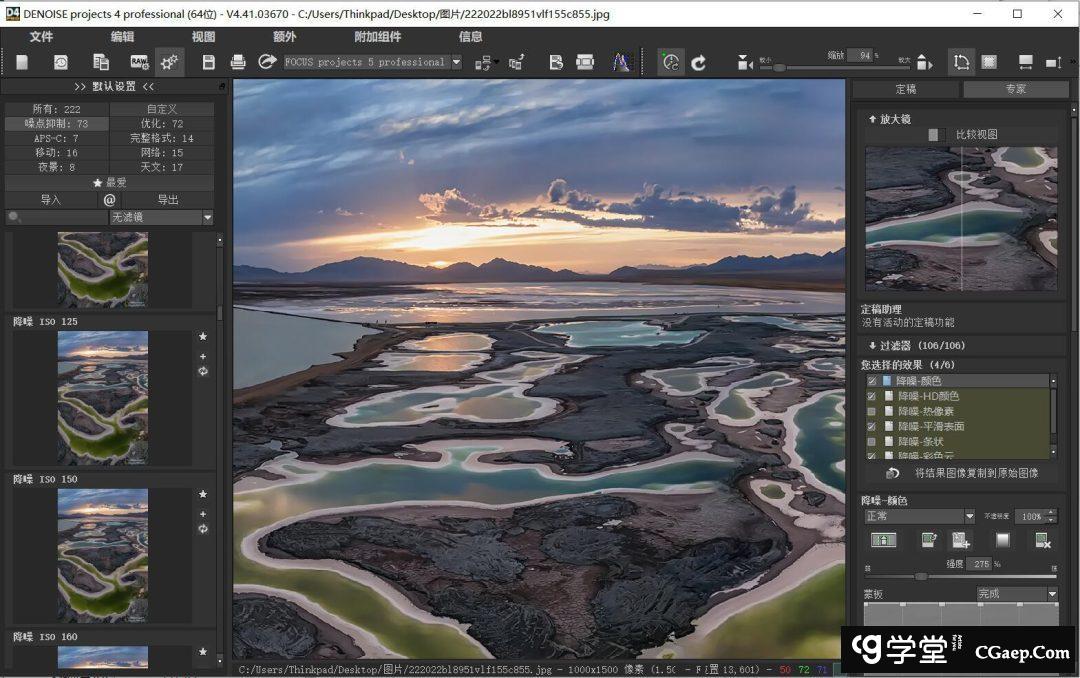The width and height of the screenshot is (1080, 678).
Task: Click the save disk icon in toolbar
Action: tap(209, 62)
